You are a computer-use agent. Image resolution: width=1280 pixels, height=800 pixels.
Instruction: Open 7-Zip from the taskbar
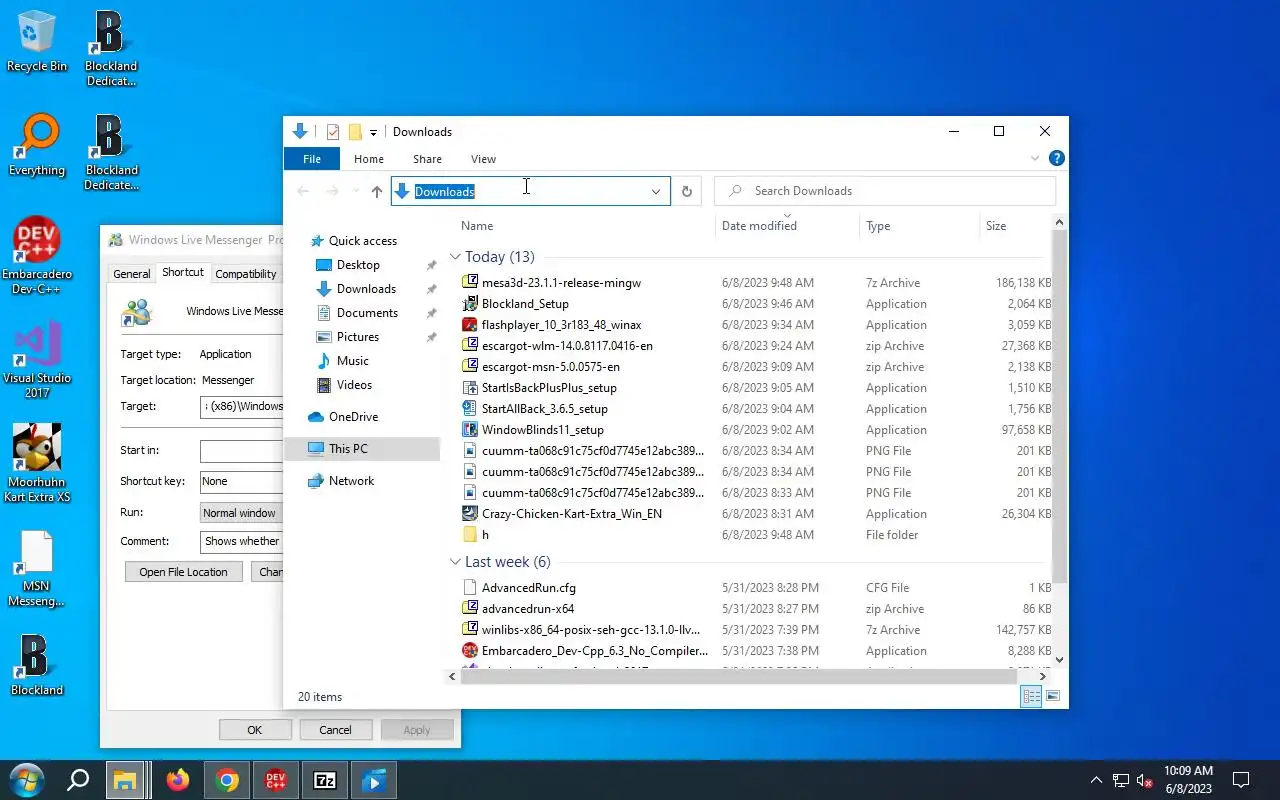coord(325,780)
